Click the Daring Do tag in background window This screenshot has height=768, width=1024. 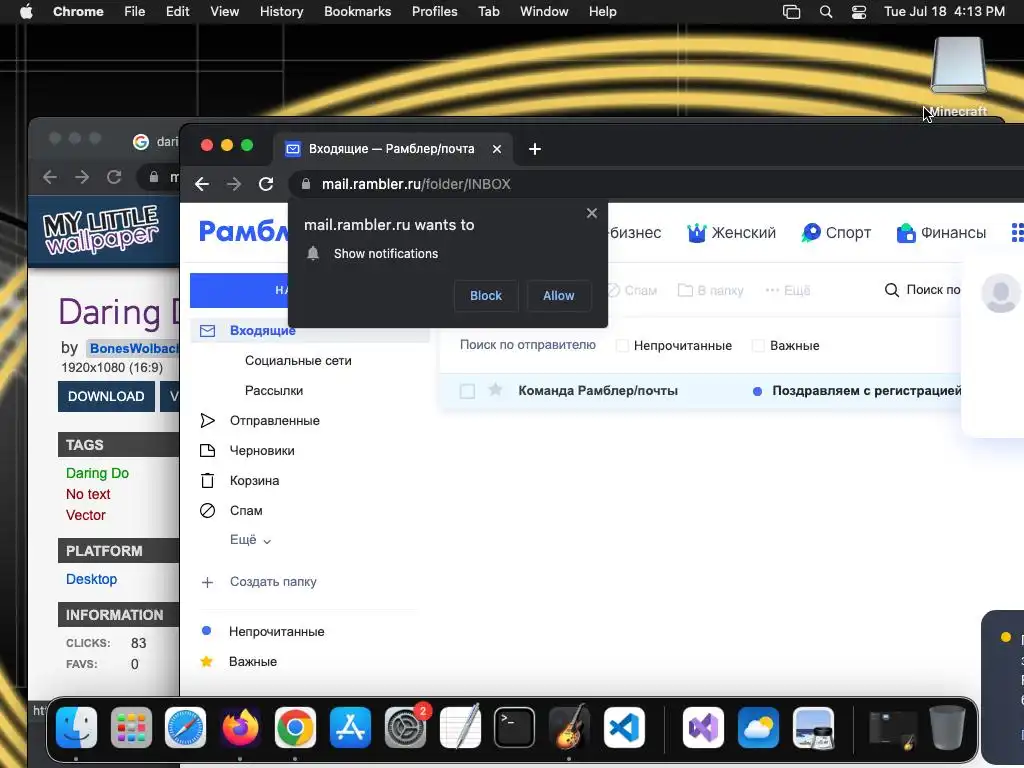pyautogui.click(x=97, y=473)
